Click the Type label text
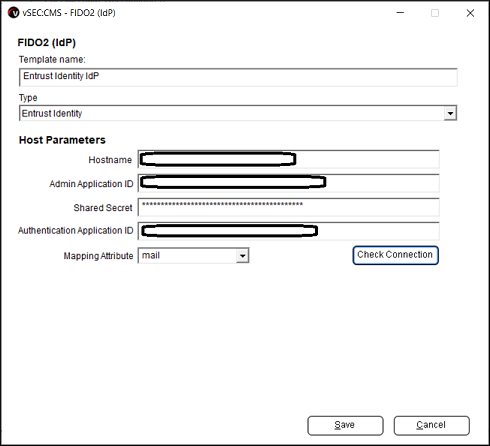The width and height of the screenshot is (490, 446). 28,98
